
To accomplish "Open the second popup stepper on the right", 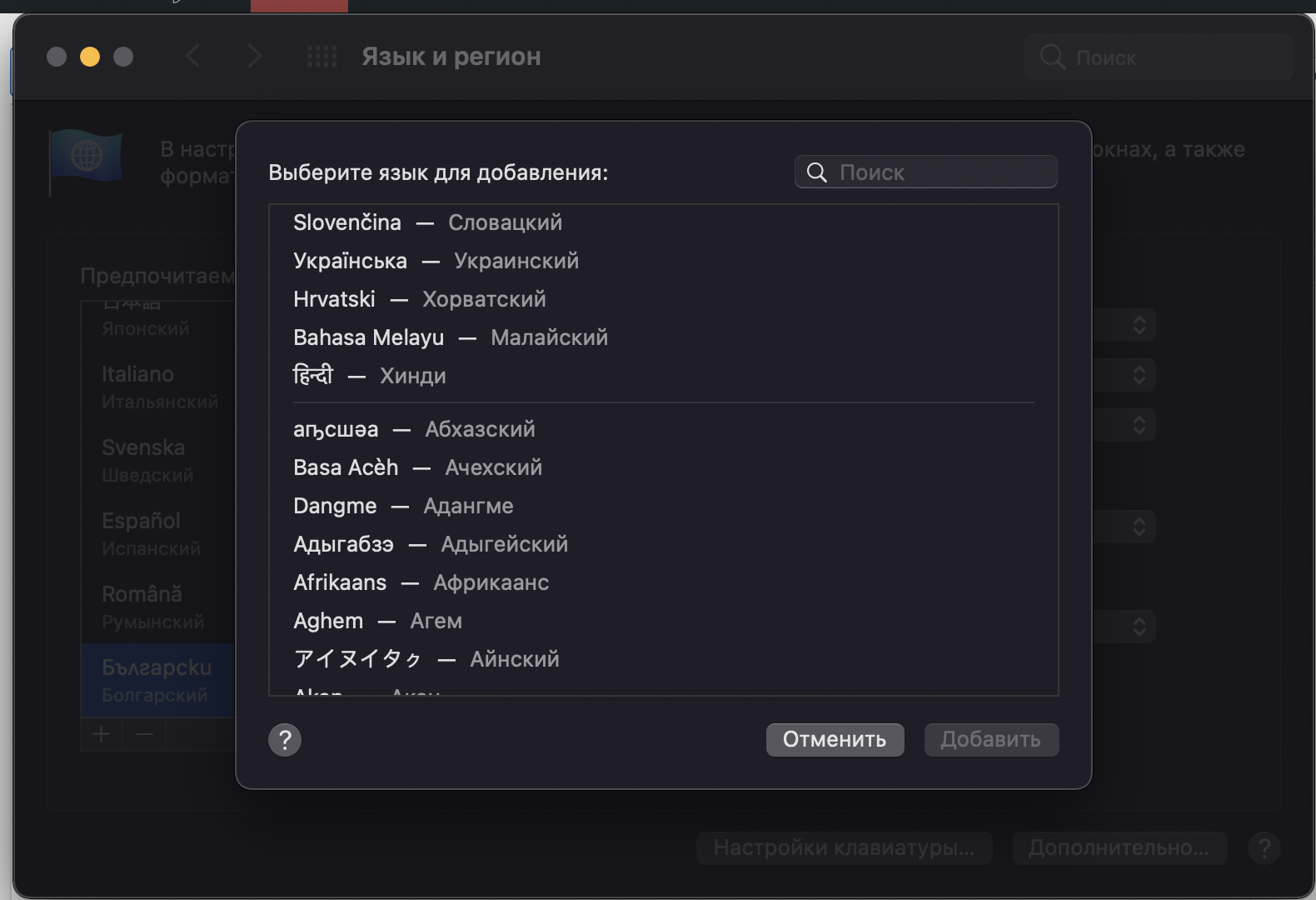I will [1139, 375].
